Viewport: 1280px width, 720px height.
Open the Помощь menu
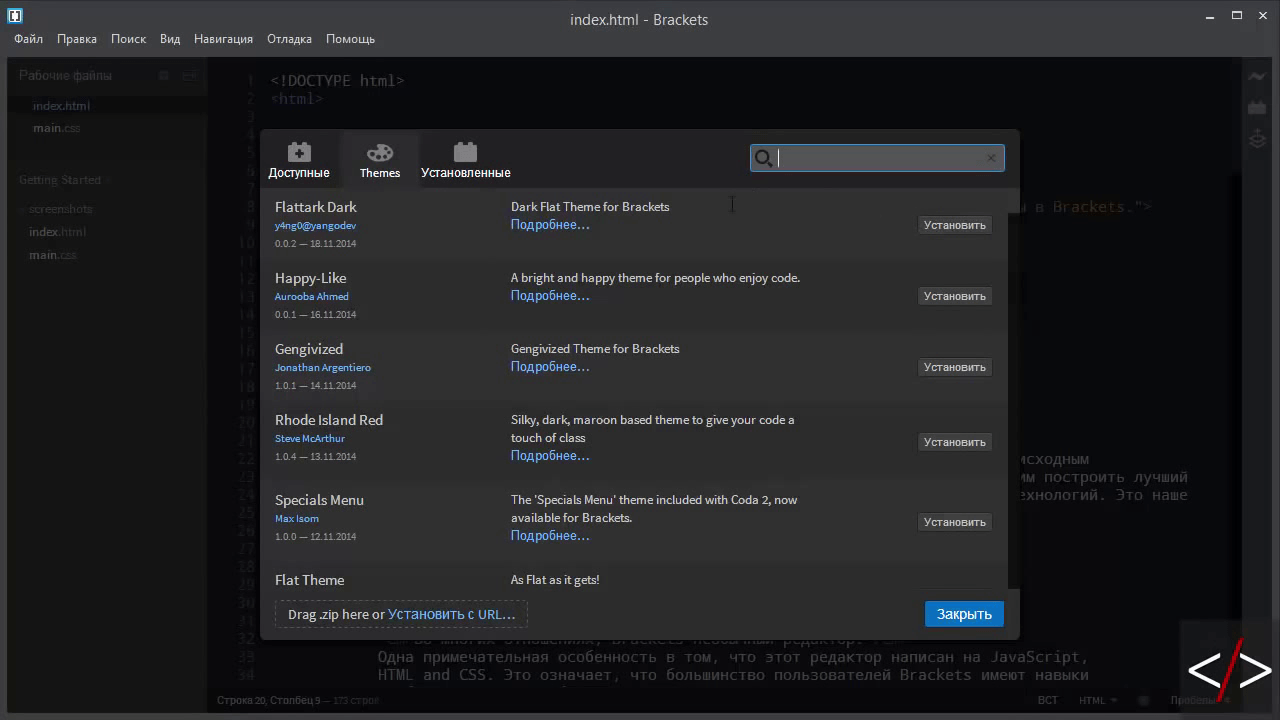tap(350, 39)
